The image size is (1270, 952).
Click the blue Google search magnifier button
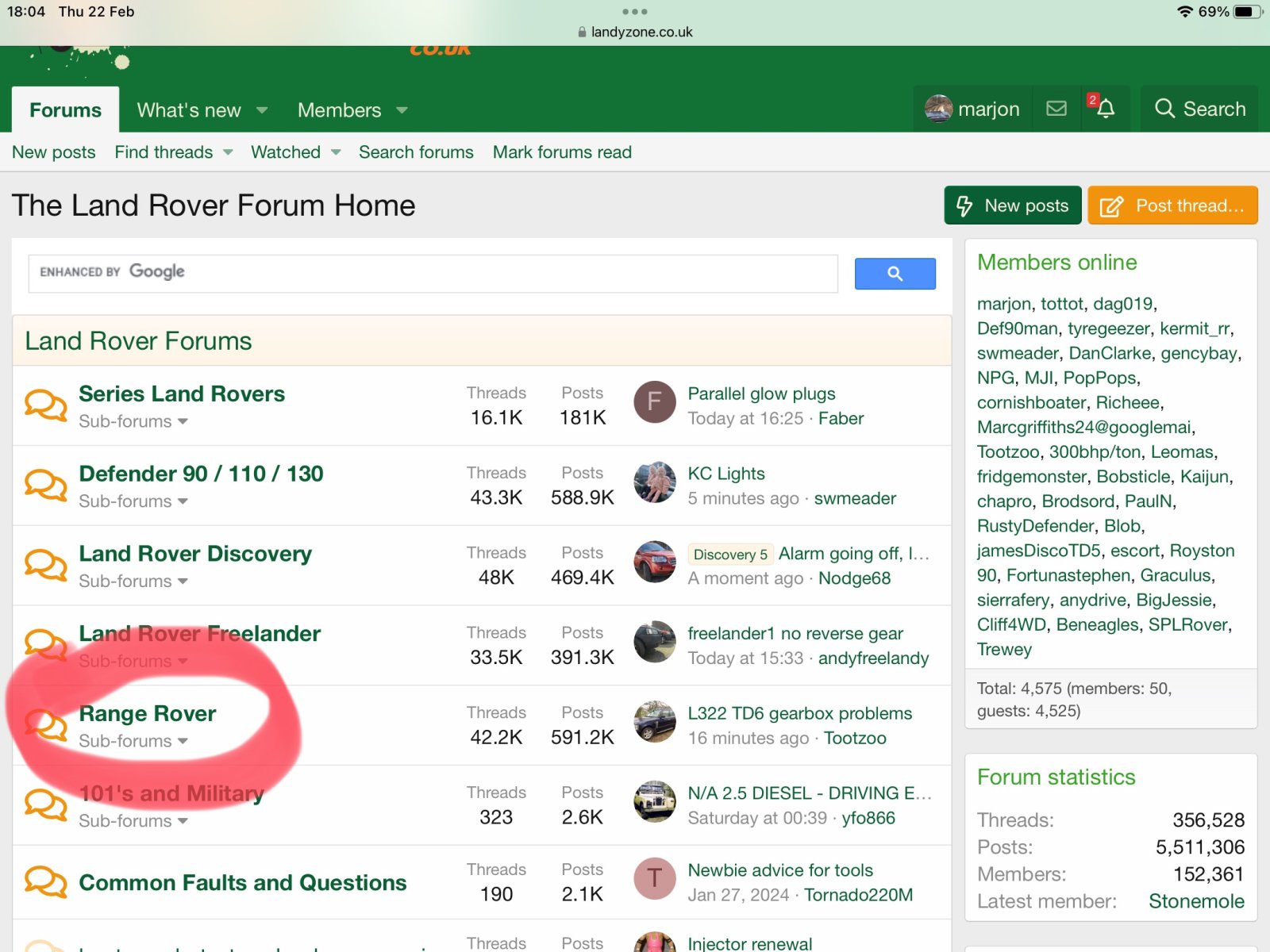point(895,274)
